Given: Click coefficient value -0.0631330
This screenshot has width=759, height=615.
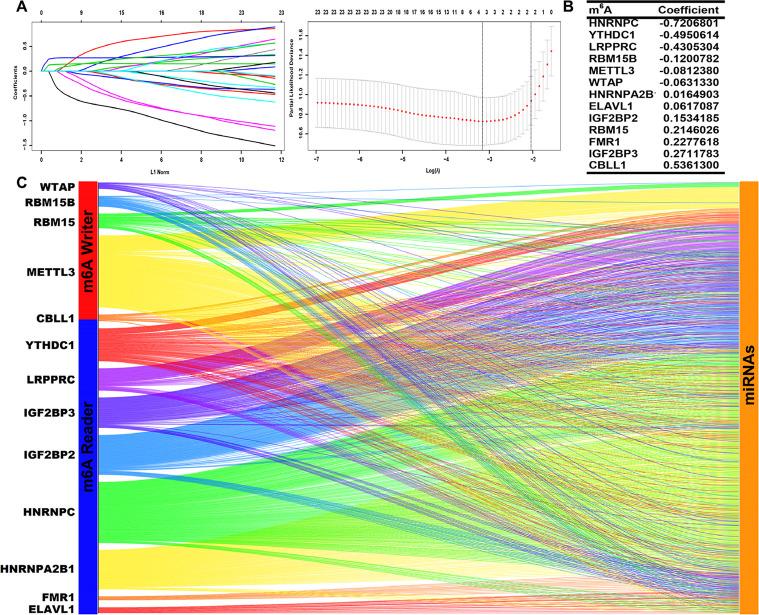Looking at the screenshot, I should pyautogui.click(x=689, y=82).
